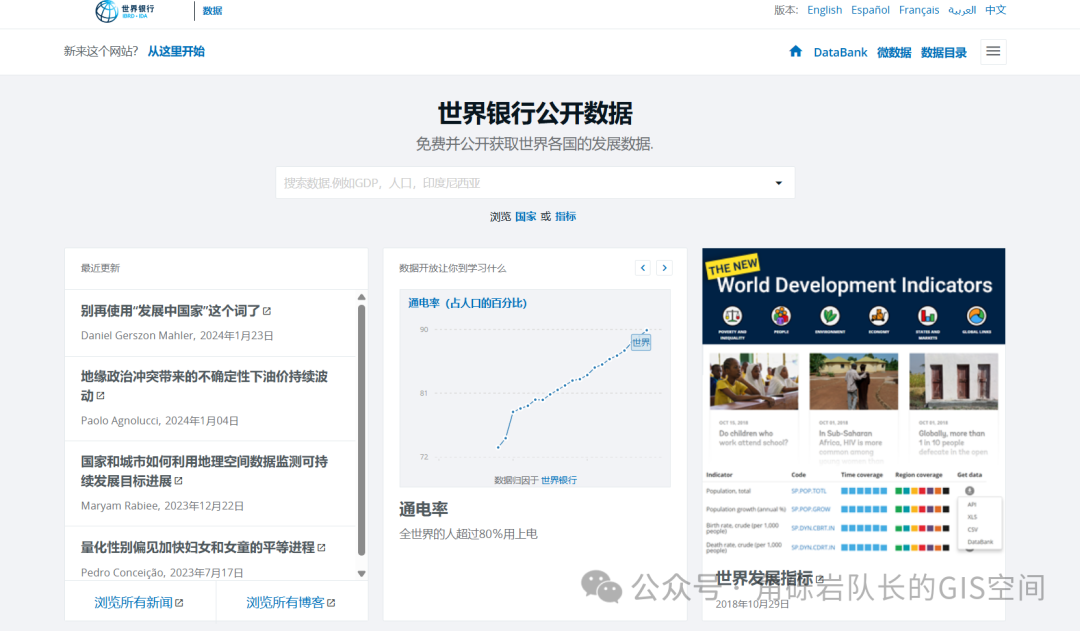The image size is (1080, 631).
Task: Open 数据目录 navigation link
Action: point(944,52)
